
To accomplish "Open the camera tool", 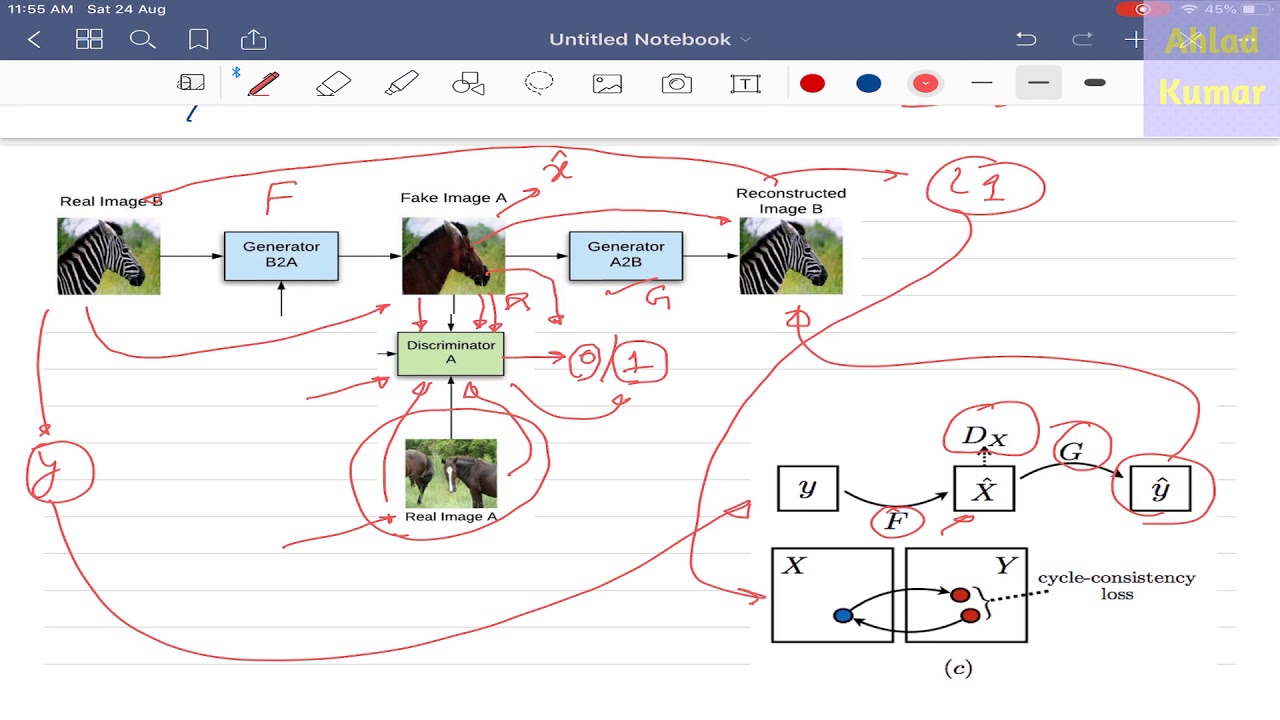I will (677, 84).
